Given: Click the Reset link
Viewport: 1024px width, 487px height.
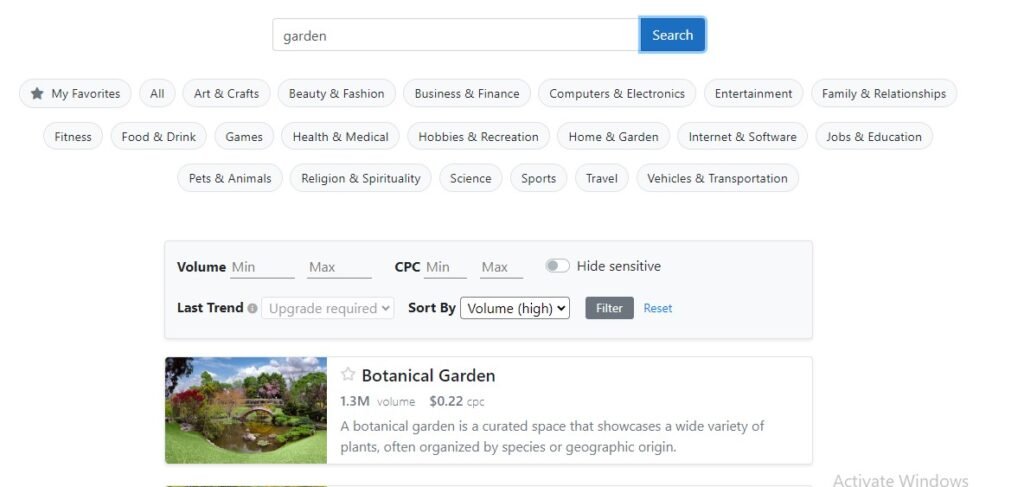Looking at the screenshot, I should 657,308.
